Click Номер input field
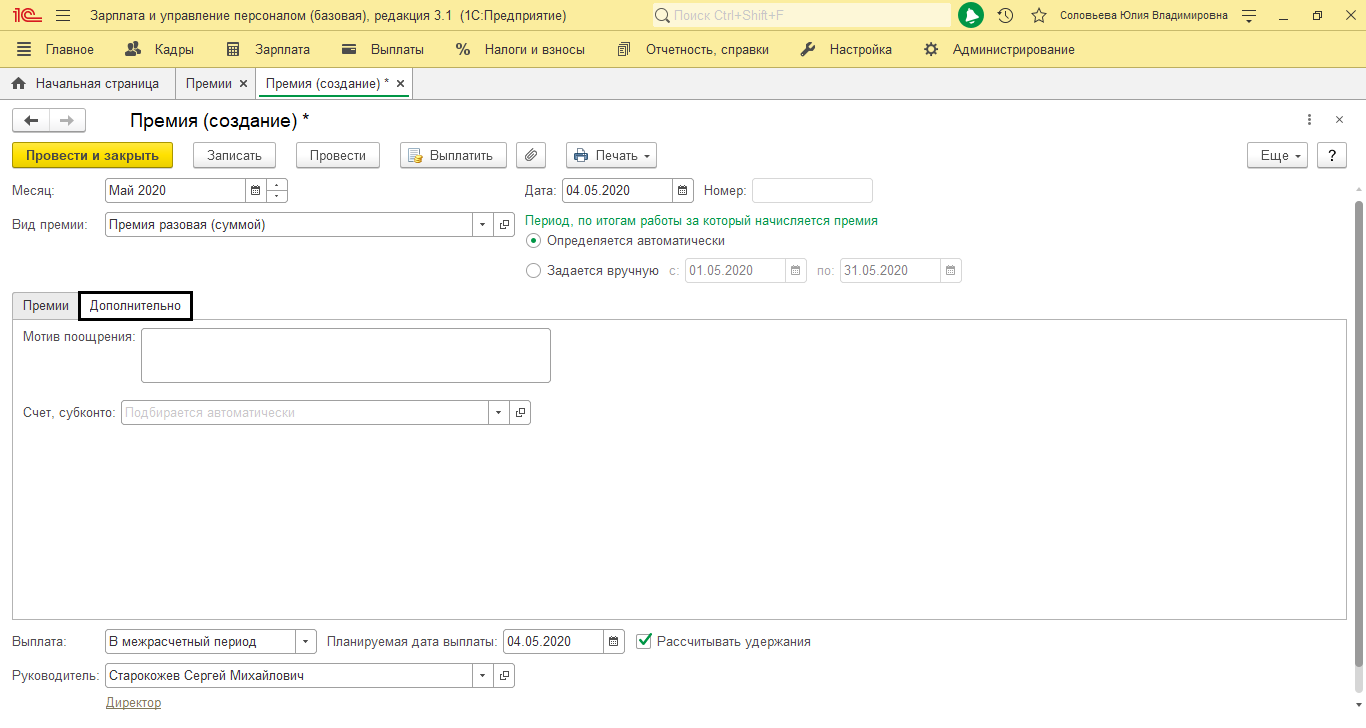Screen dimensions: 1366x728 tap(812, 190)
